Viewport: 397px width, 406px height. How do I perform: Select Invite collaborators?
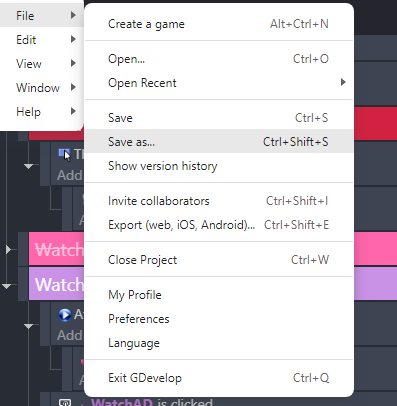point(219,201)
